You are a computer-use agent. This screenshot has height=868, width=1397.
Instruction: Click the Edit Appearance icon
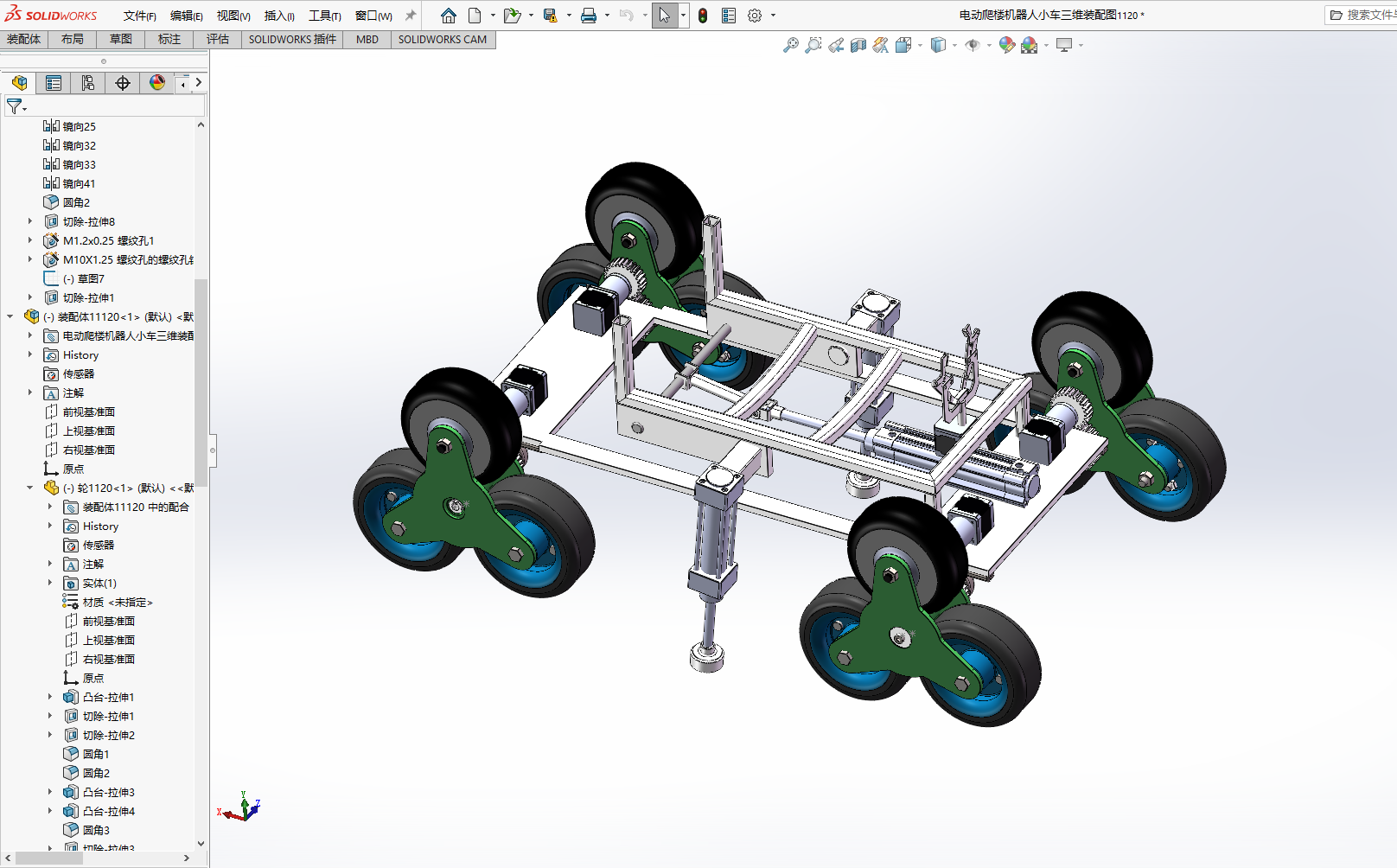point(1007,45)
